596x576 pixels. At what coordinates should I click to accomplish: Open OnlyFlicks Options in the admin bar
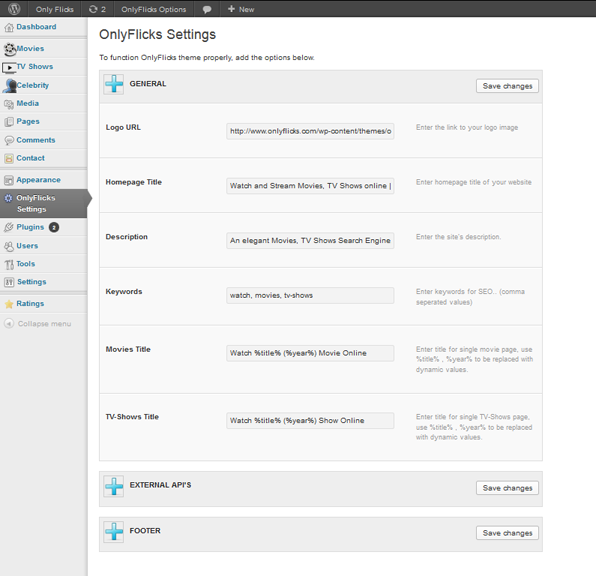[154, 10]
